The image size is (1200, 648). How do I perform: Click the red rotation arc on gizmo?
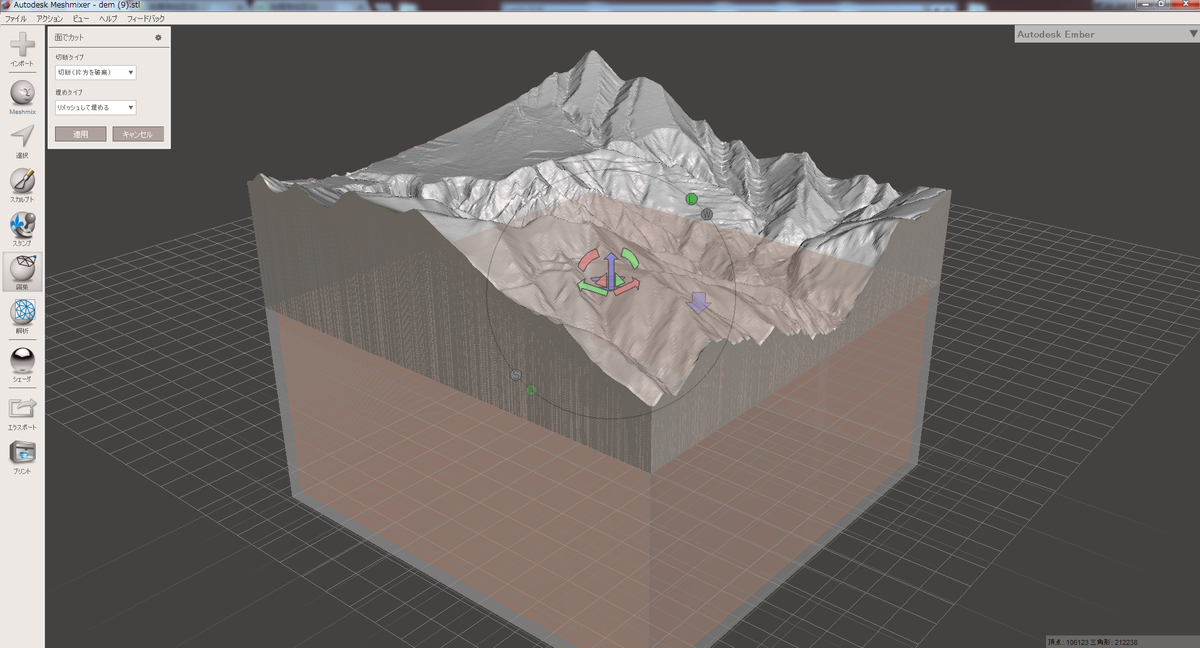click(588, 260)
